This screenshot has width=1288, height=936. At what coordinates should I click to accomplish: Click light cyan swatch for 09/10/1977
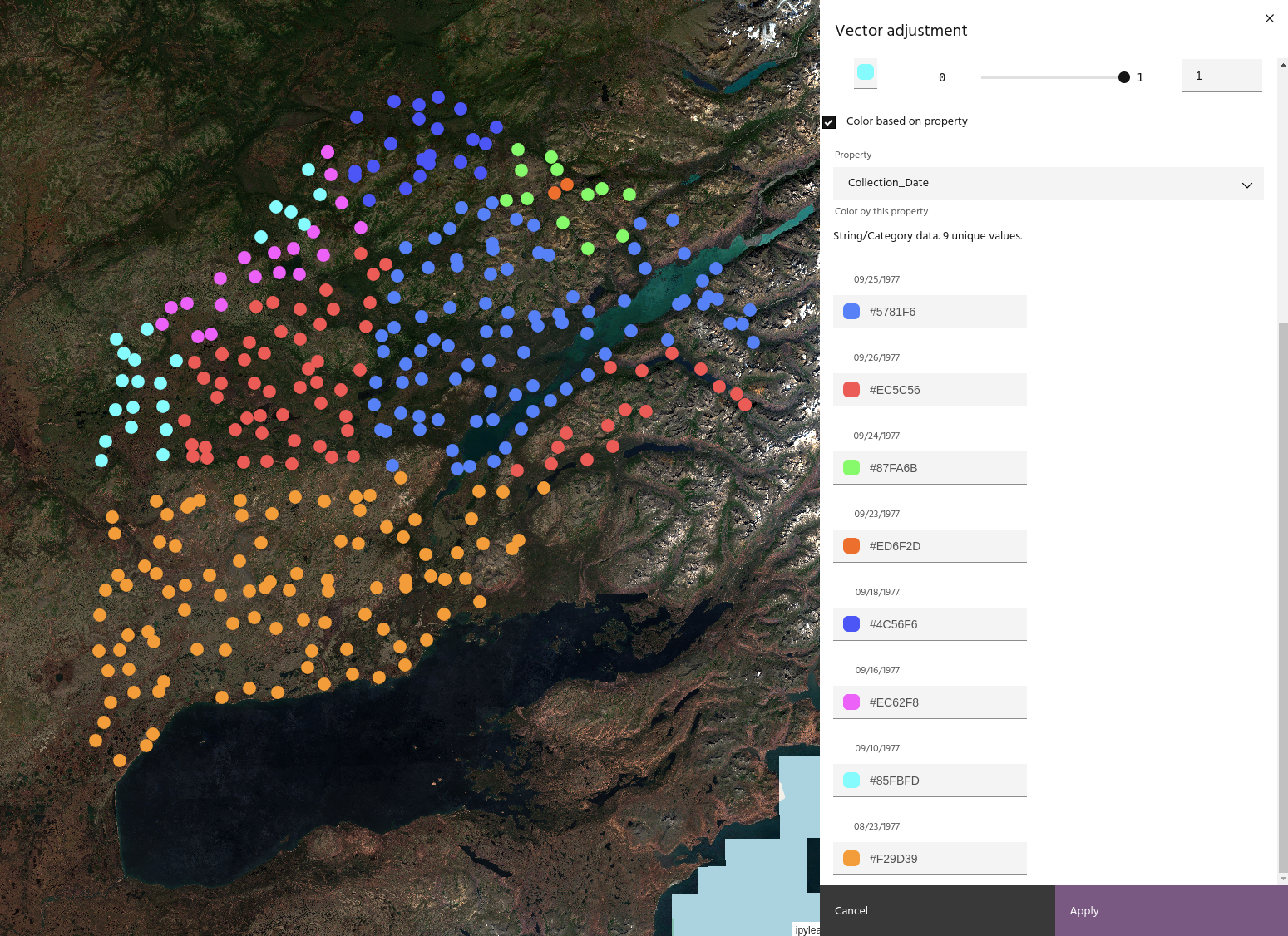[851, 781]
